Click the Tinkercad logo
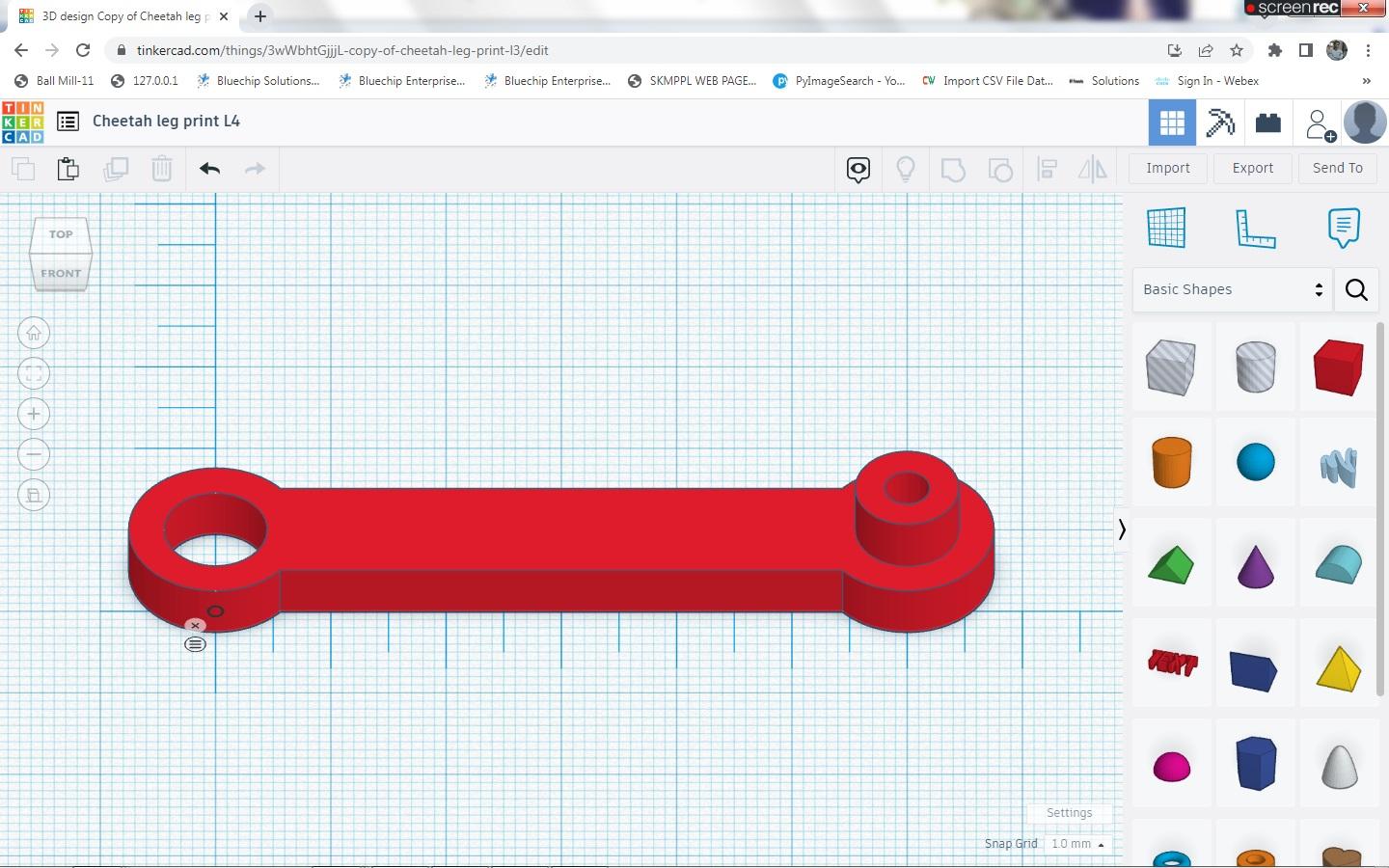1389x868 pixels. coord(23,122)
